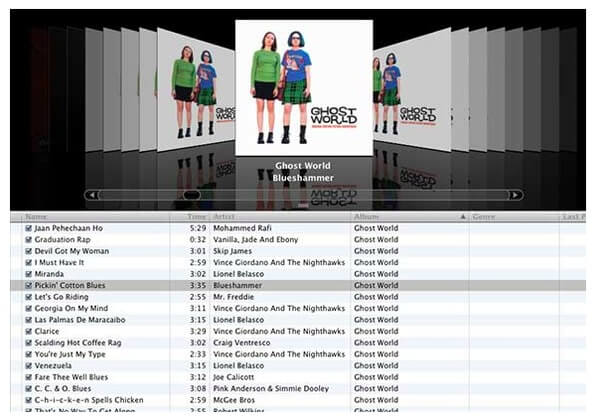The width and height of the screenshot is (600, 420).
Task: Click the 3:08 time value
Action: pyautogui.click(x=198, y=389)
